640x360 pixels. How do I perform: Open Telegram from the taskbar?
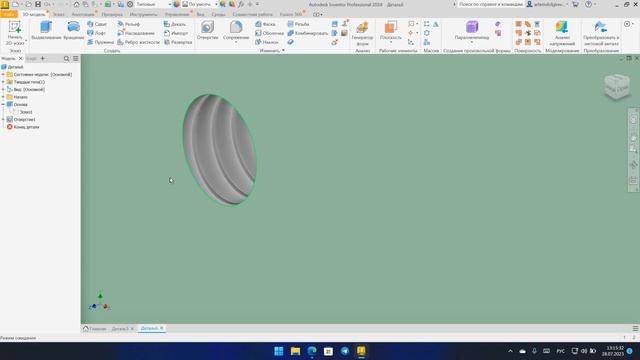[x=345, y=351]
